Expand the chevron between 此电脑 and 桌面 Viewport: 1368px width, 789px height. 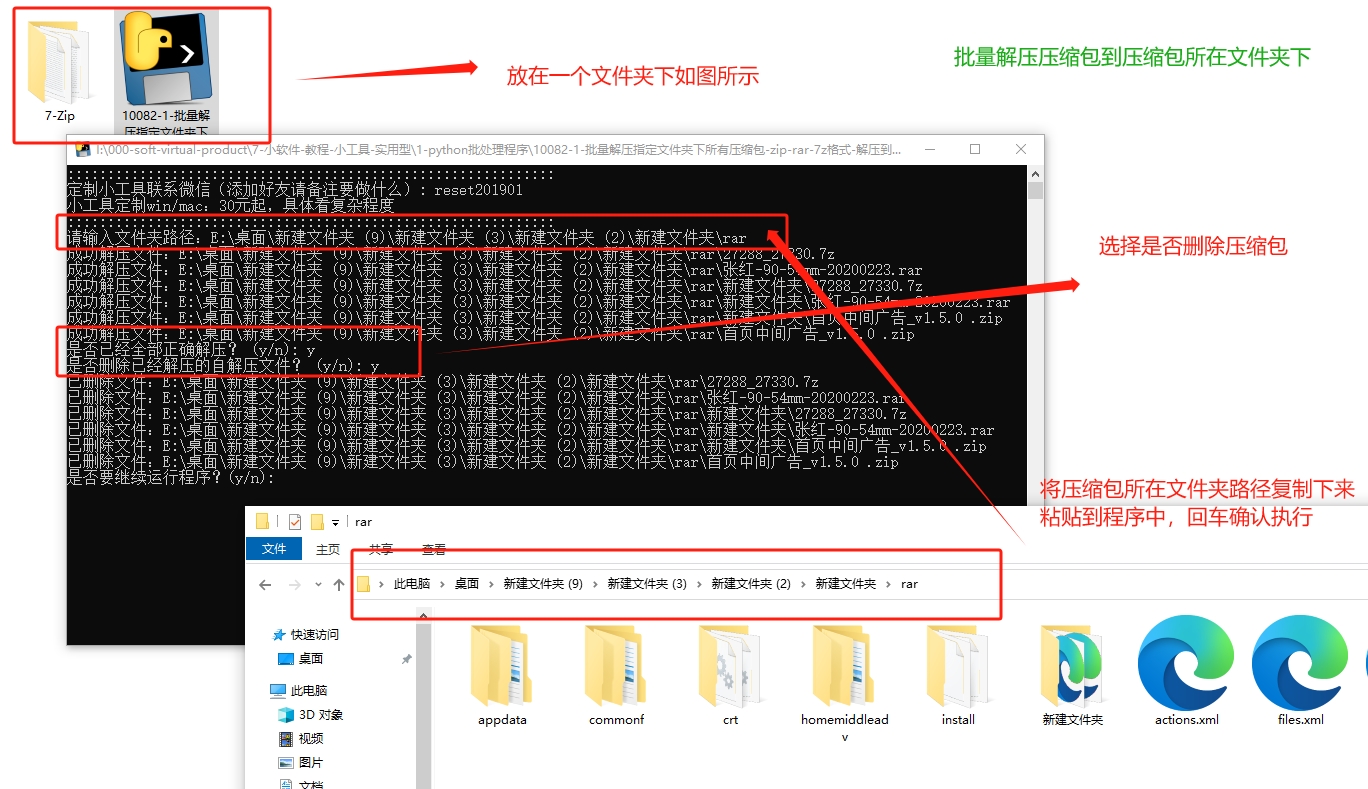click(442, 584)
